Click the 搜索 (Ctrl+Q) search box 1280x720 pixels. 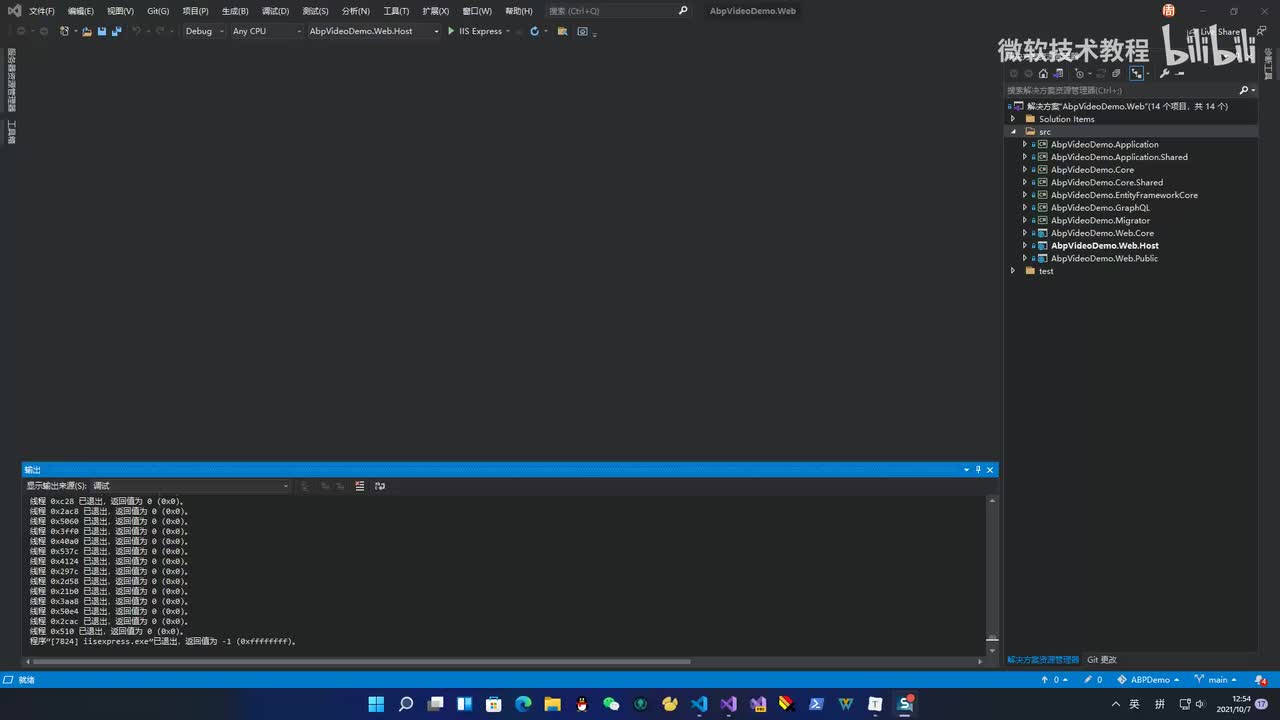(618, 11)
